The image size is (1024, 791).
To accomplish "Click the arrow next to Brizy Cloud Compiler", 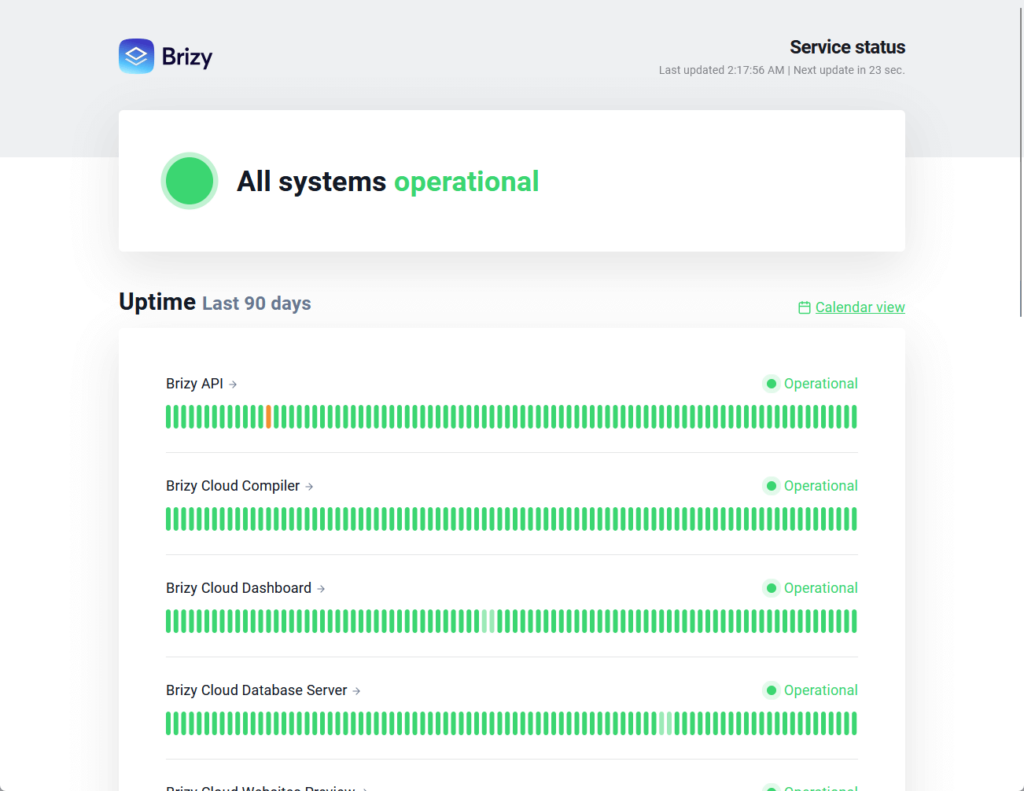I will point(309,487).
